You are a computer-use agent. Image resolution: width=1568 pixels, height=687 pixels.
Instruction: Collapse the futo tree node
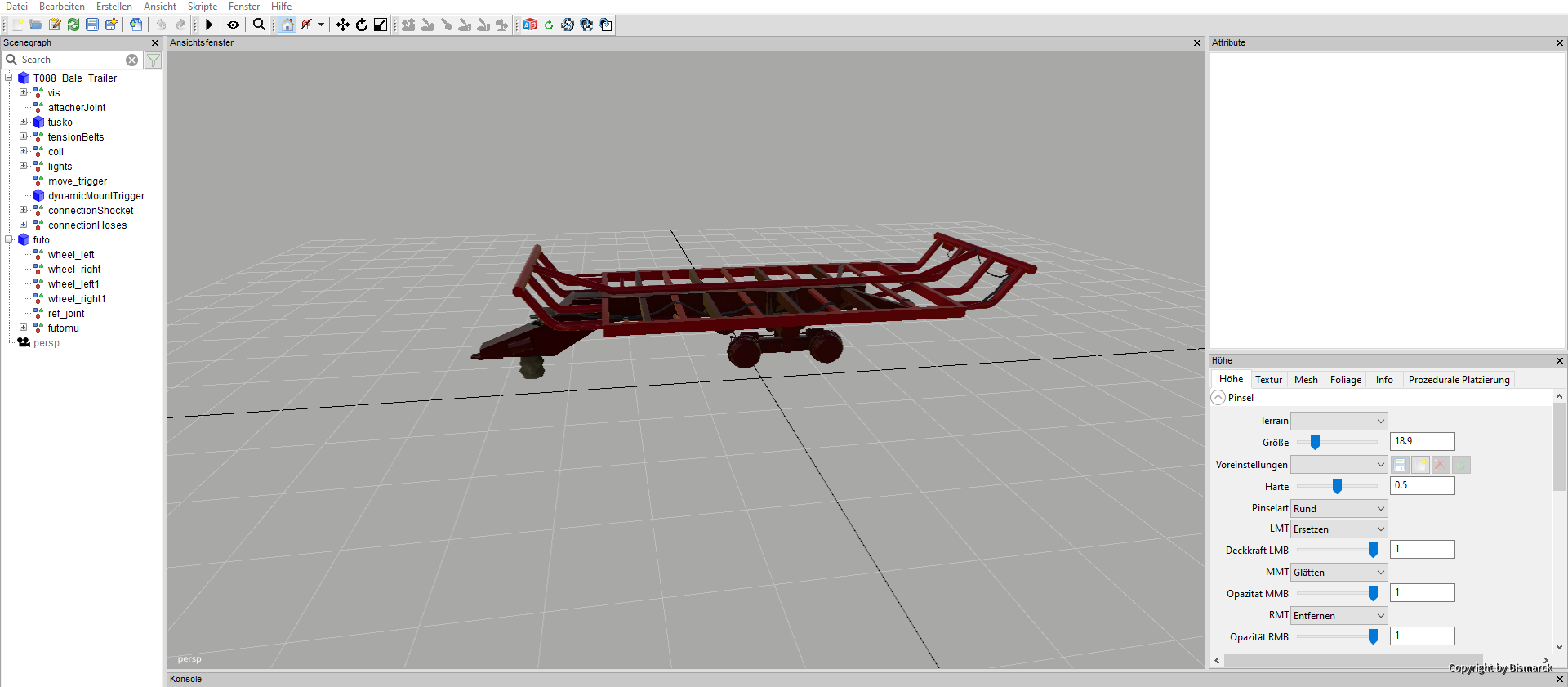coord(9,239)
